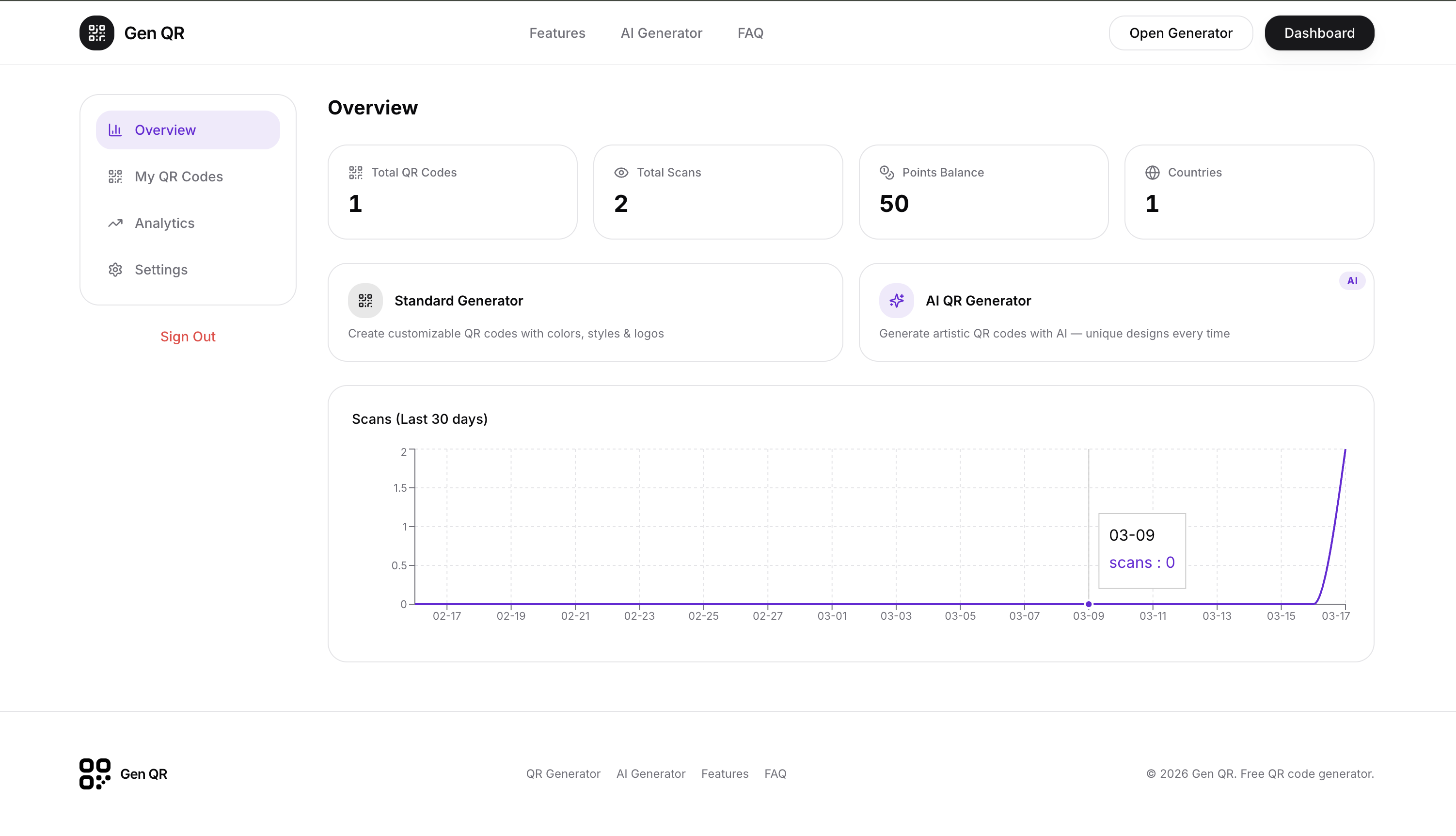Click the footer Gen QR logo

click(x=95, y=773)
